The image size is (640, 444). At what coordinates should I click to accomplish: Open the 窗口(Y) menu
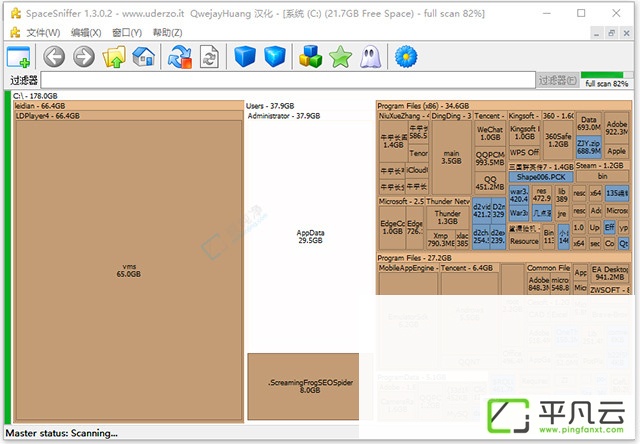[x=127, y=33]
